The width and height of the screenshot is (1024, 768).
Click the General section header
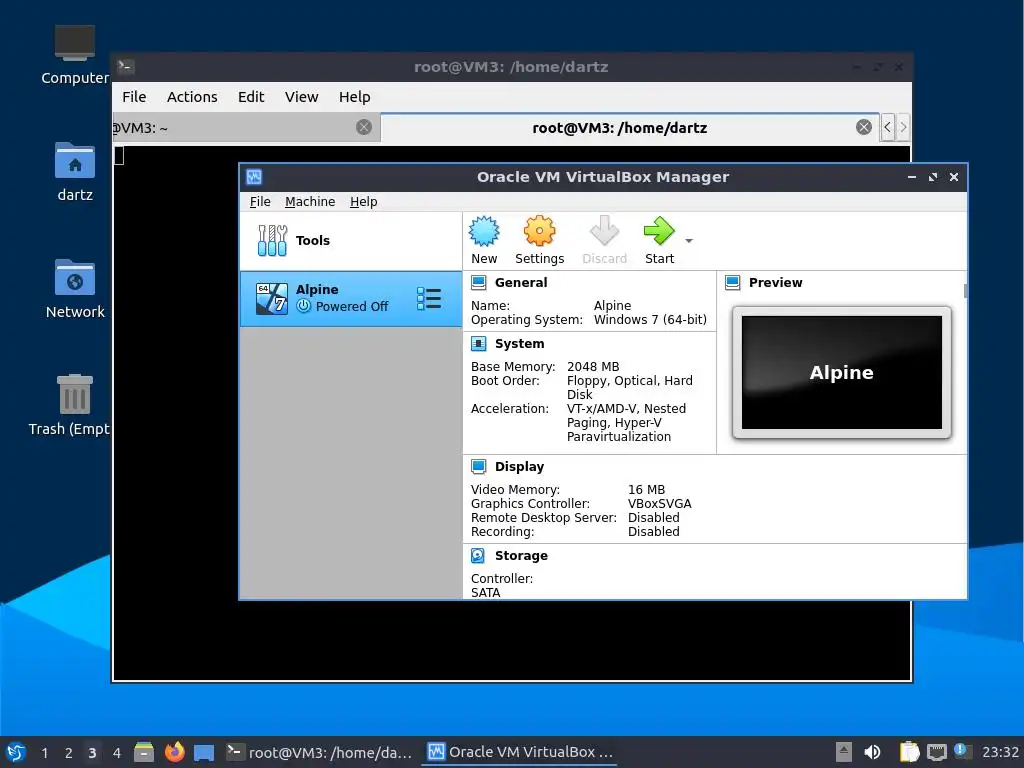coord(521,283)
